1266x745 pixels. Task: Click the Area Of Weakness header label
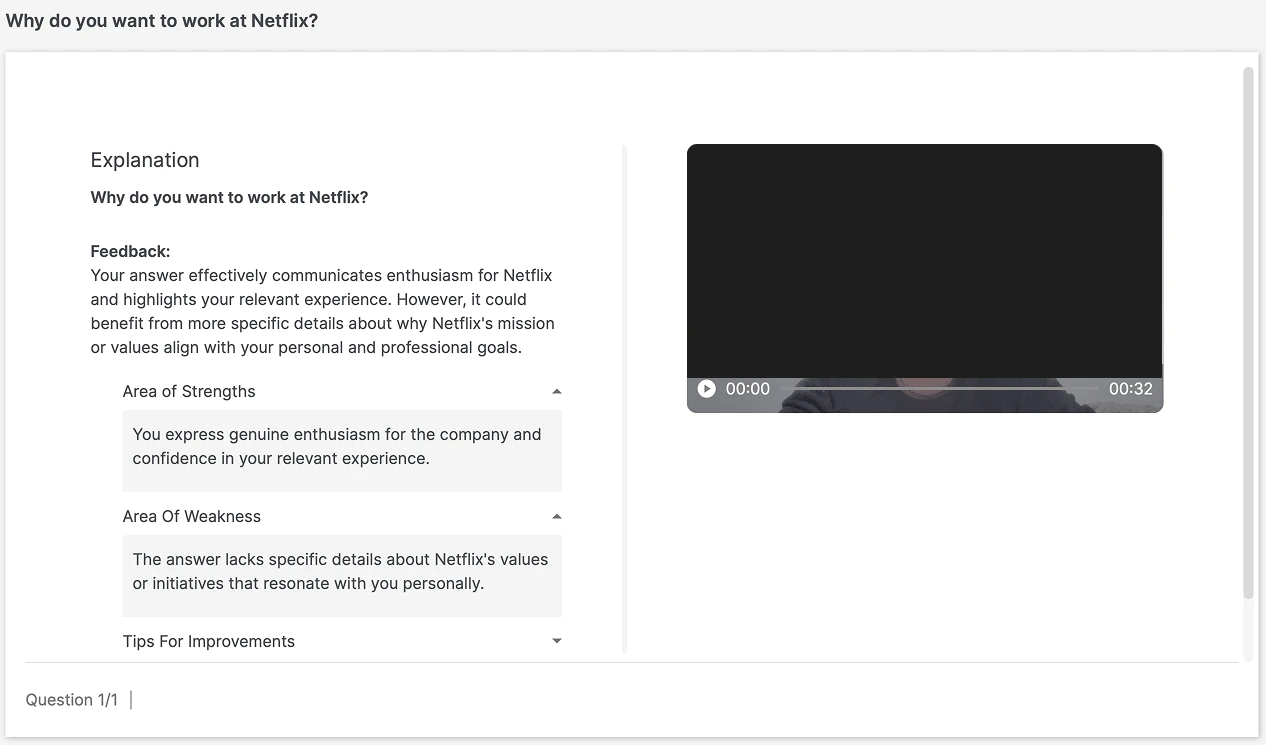pyautogui.click(x=192, y=516)
